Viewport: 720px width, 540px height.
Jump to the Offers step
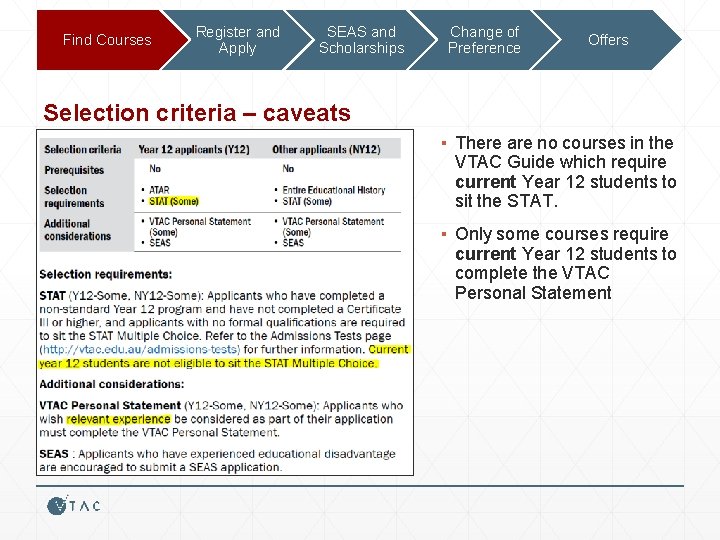(608, 40)
